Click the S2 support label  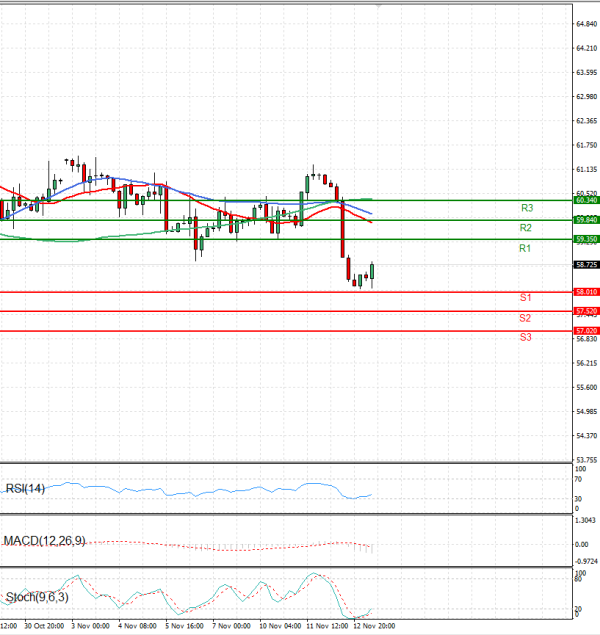pos(524,318)
